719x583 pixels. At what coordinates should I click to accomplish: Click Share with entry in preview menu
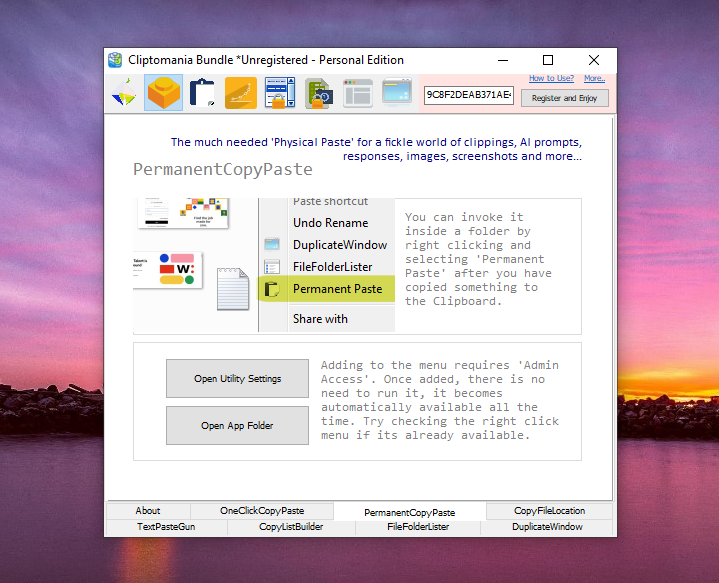coord(320,319)
